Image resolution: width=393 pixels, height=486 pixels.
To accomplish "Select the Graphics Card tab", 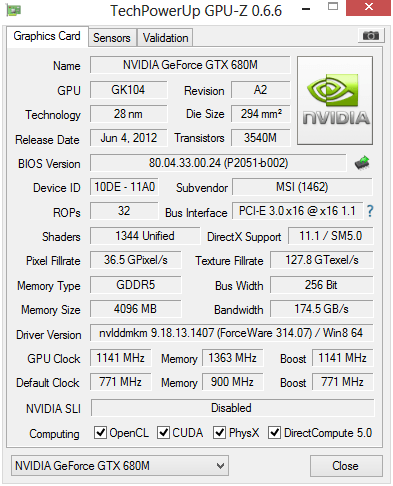I will click(x=47, y=36).
